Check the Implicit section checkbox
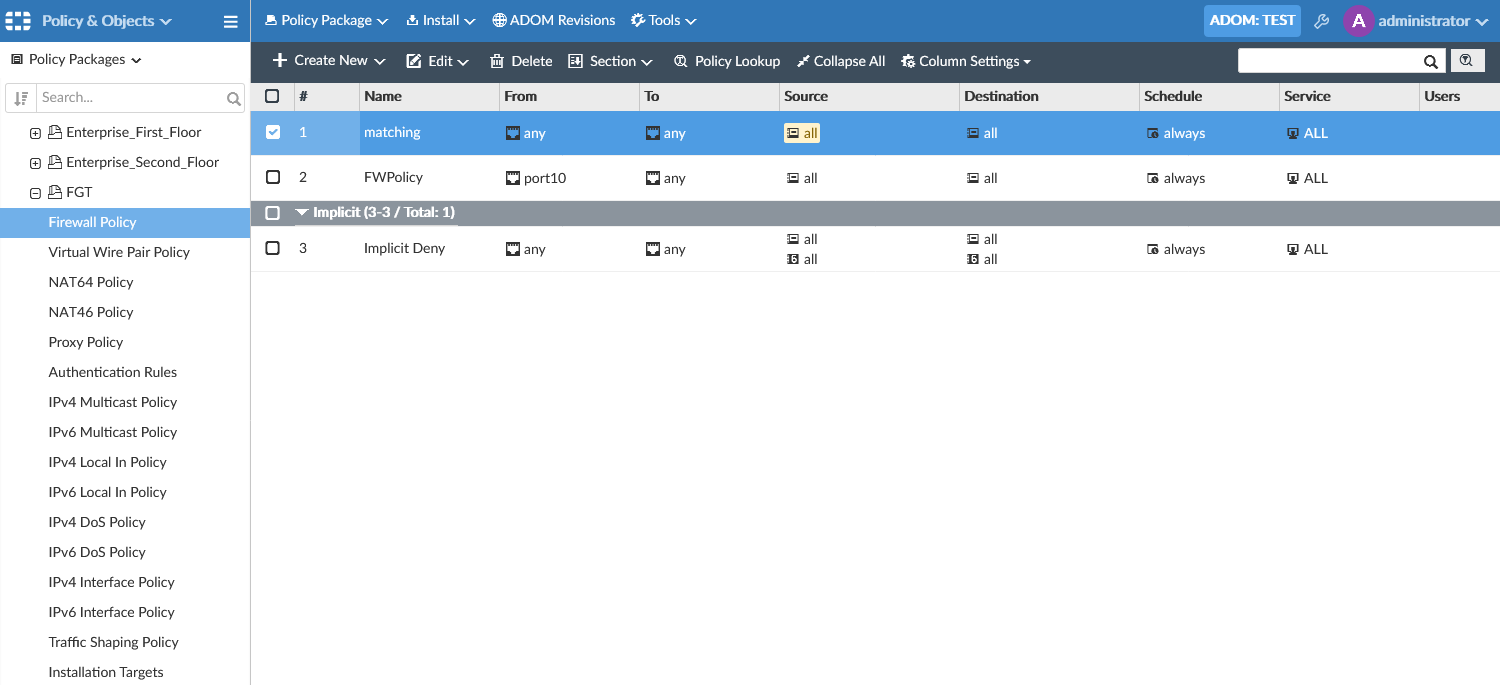The image size is (1500, 685). tap(273, 213)
